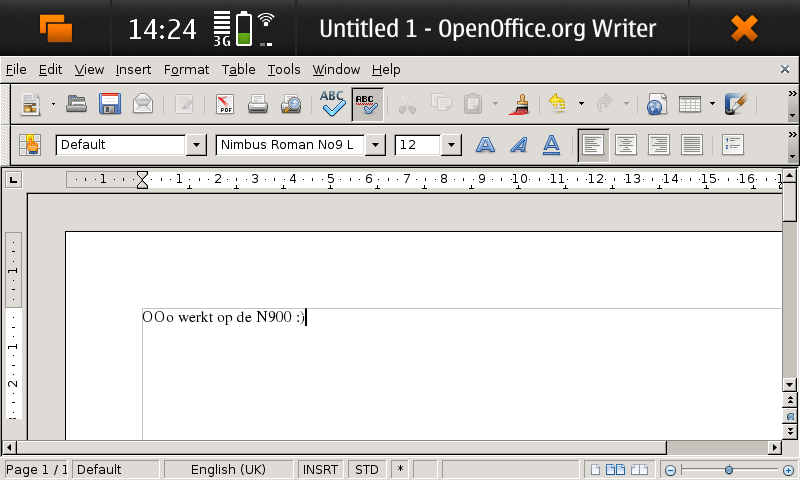Select book view layout icon
This screenshot has height=480, width=800.
pyautogui.click(x=639, y=469)
